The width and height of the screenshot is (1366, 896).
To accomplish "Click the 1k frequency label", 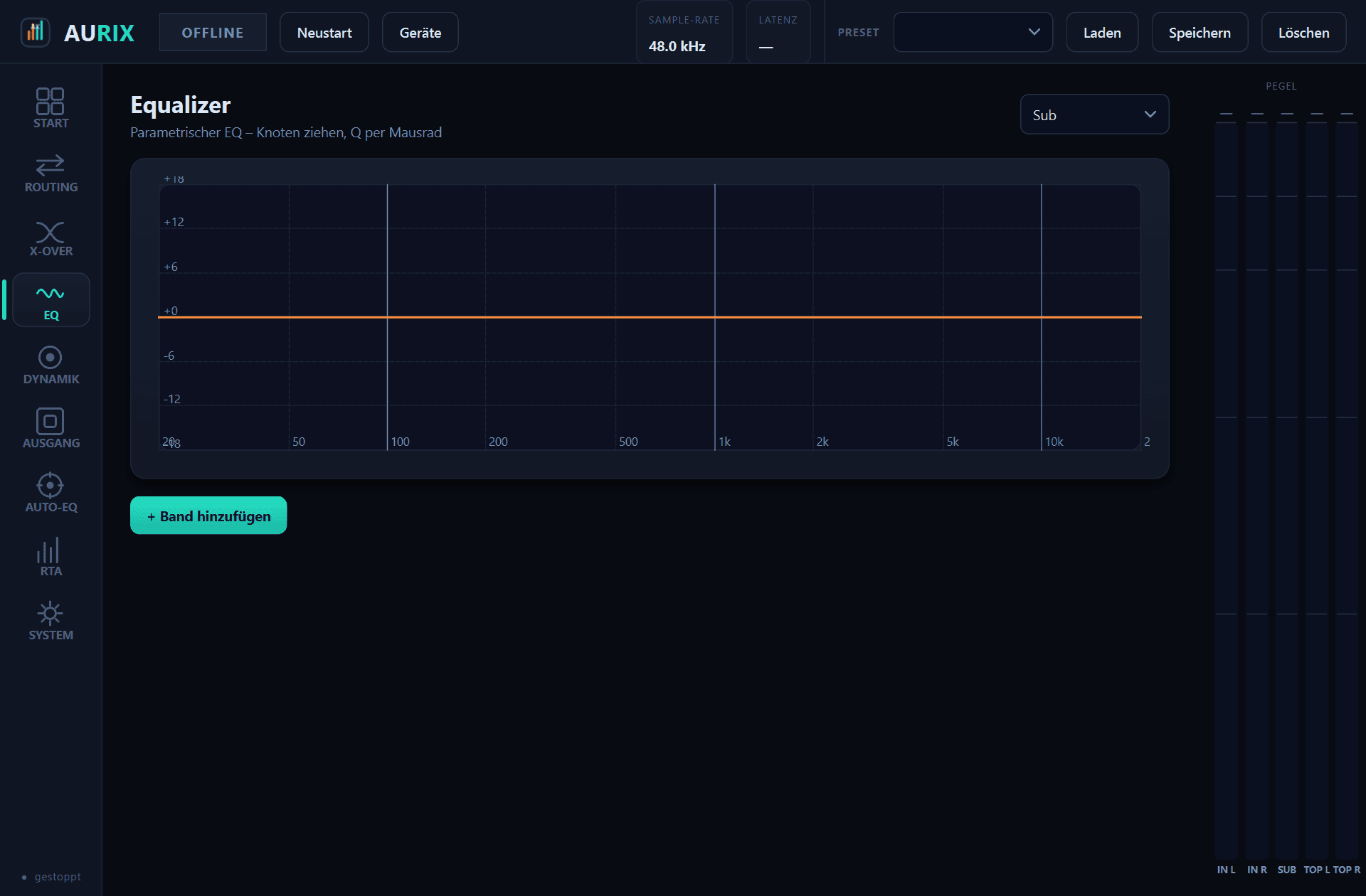I will click(724, 442).
